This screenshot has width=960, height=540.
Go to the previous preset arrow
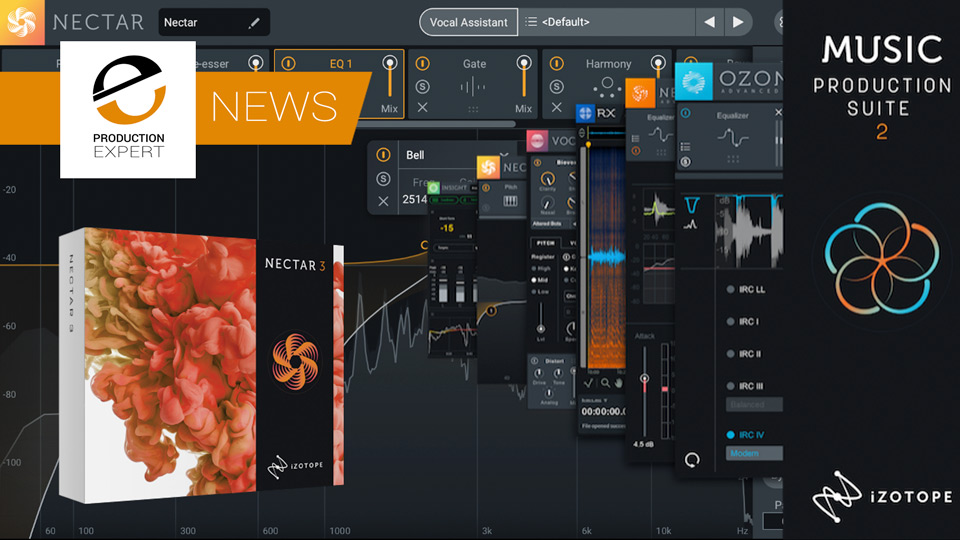[710, 22]
